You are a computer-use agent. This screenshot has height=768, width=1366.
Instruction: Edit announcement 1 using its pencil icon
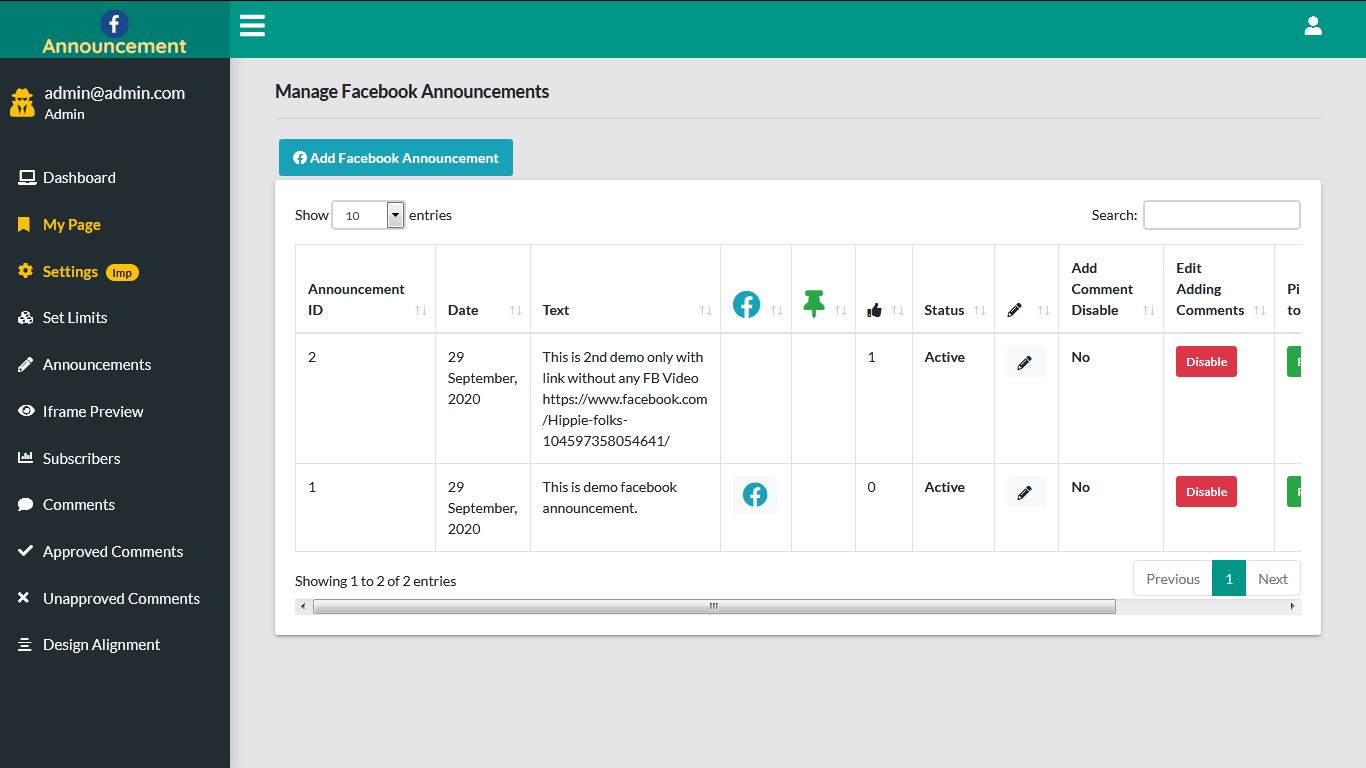(x=1026, y=491)
